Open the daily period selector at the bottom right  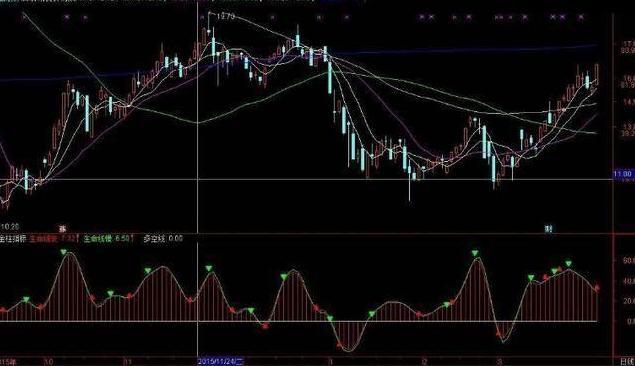click(627, 361)
